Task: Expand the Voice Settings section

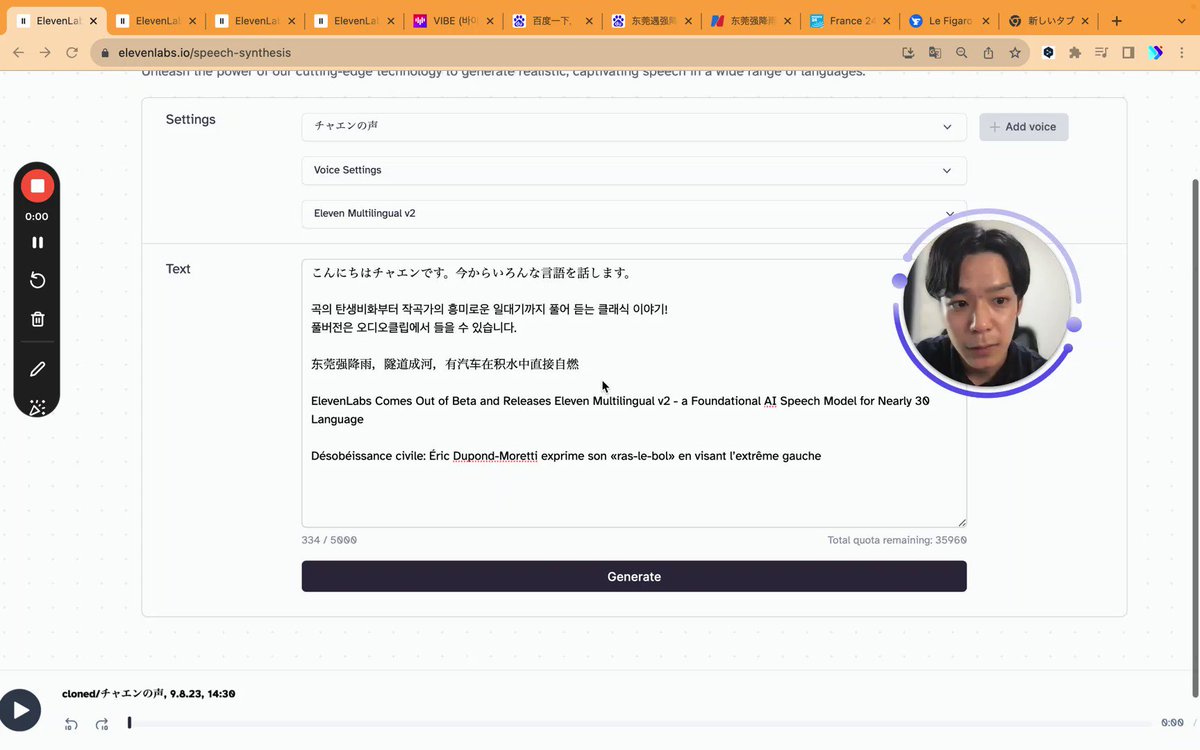Action: click(x=634, y=170)
